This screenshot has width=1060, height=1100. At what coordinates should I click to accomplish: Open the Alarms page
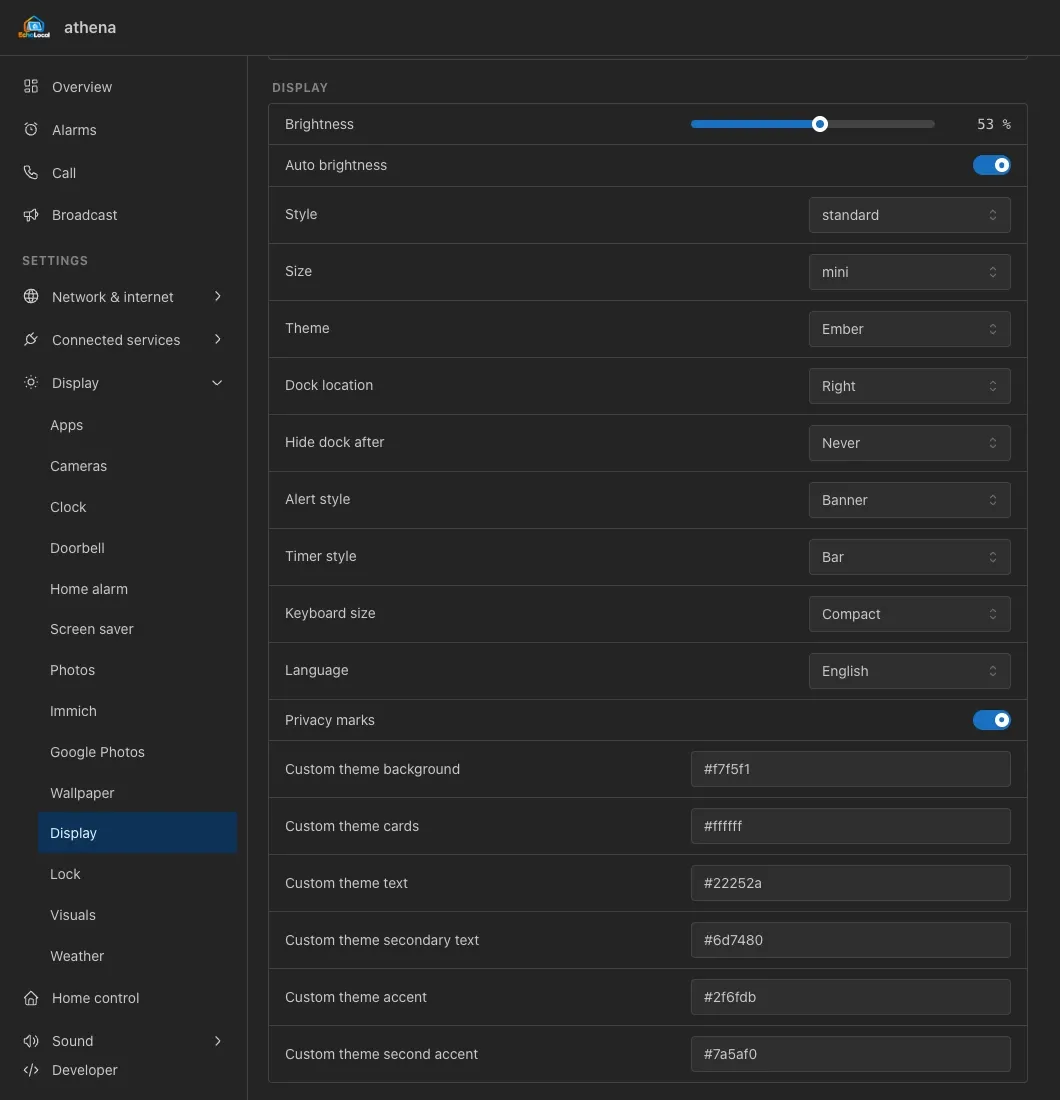pos(74,130)
